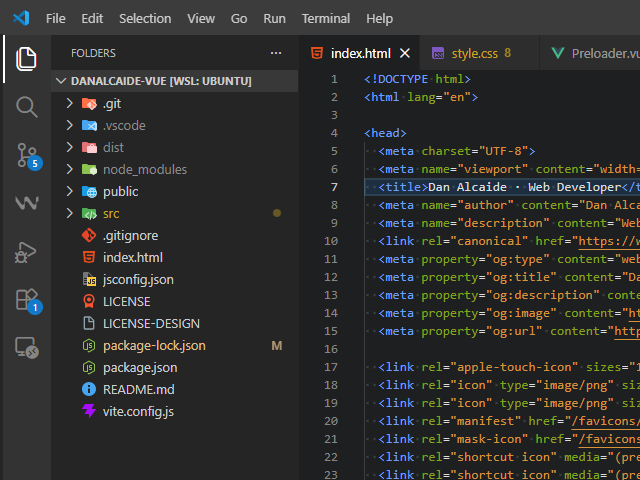Close the index.html editor tab
The height and width of the screenshot is (480, 640).
click(x=405, y=53)
